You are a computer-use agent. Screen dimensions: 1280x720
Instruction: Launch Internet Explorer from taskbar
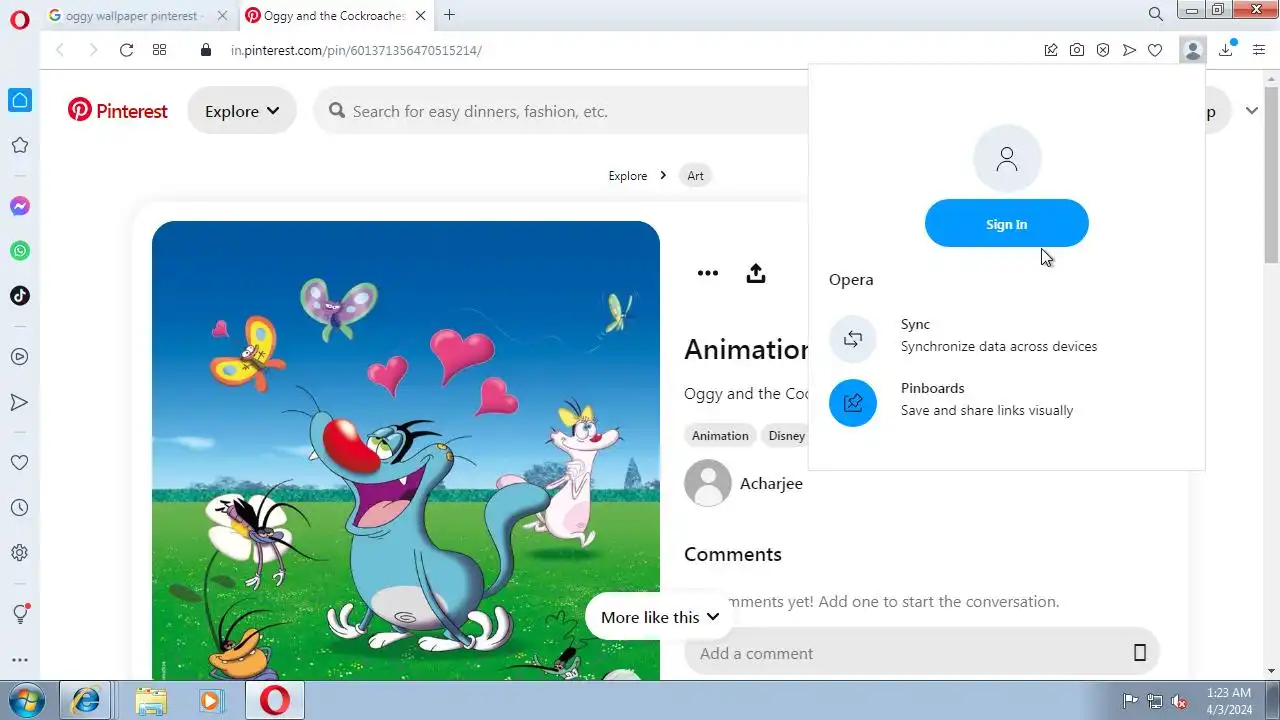(86, 700)
